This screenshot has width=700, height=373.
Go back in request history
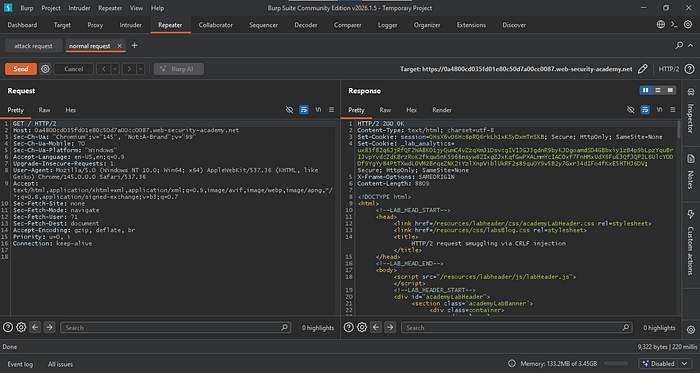click(104, 69)
